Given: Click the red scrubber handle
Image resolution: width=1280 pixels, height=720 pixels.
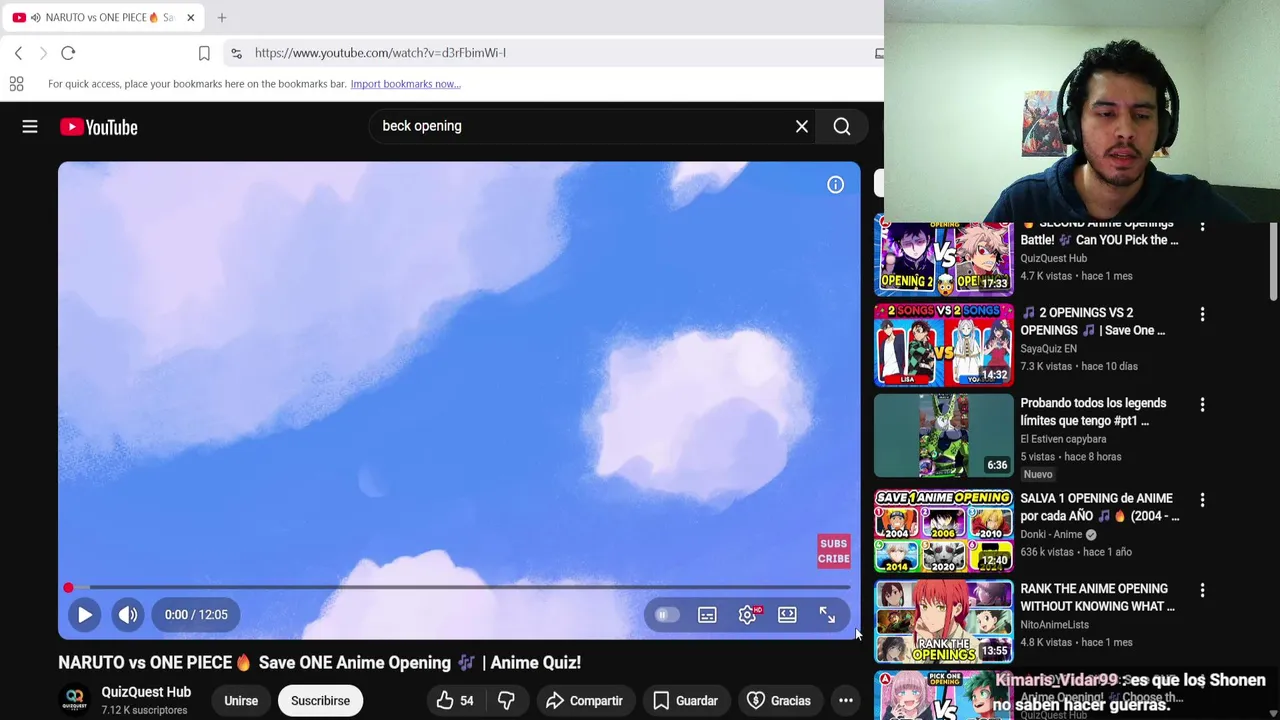Looking at the screenshot, I should (68, 587).
